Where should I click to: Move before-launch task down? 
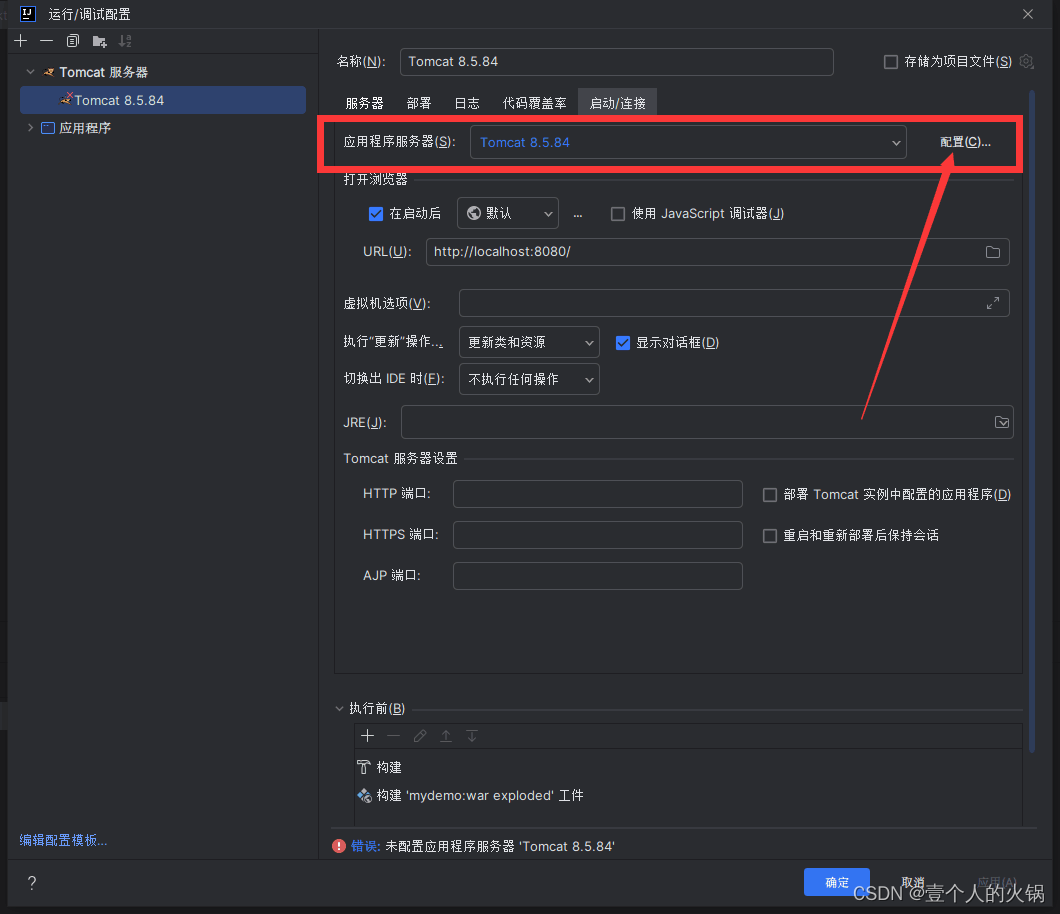click(x=472, y=736)
